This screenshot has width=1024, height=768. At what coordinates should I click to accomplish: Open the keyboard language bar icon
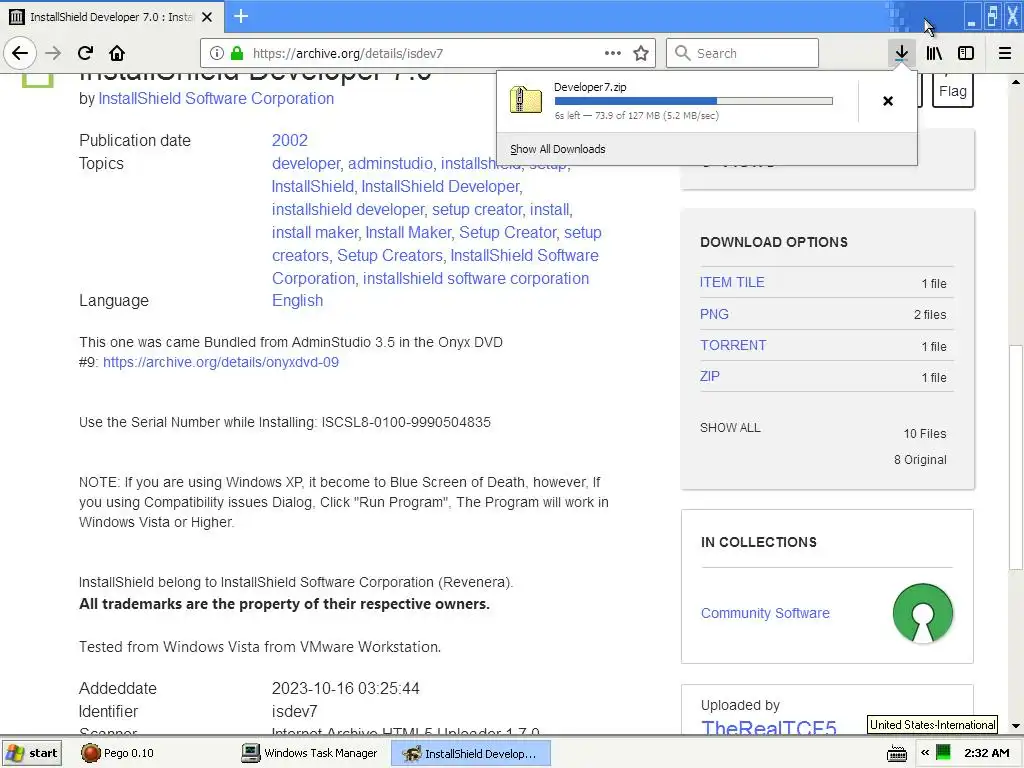(897, 753)
